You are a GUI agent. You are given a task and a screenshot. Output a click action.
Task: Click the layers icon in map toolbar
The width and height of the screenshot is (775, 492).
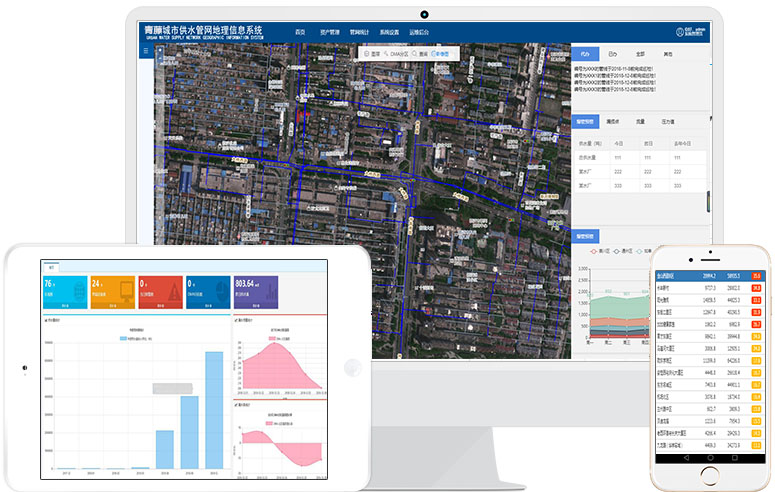click(x=367, y=54)
